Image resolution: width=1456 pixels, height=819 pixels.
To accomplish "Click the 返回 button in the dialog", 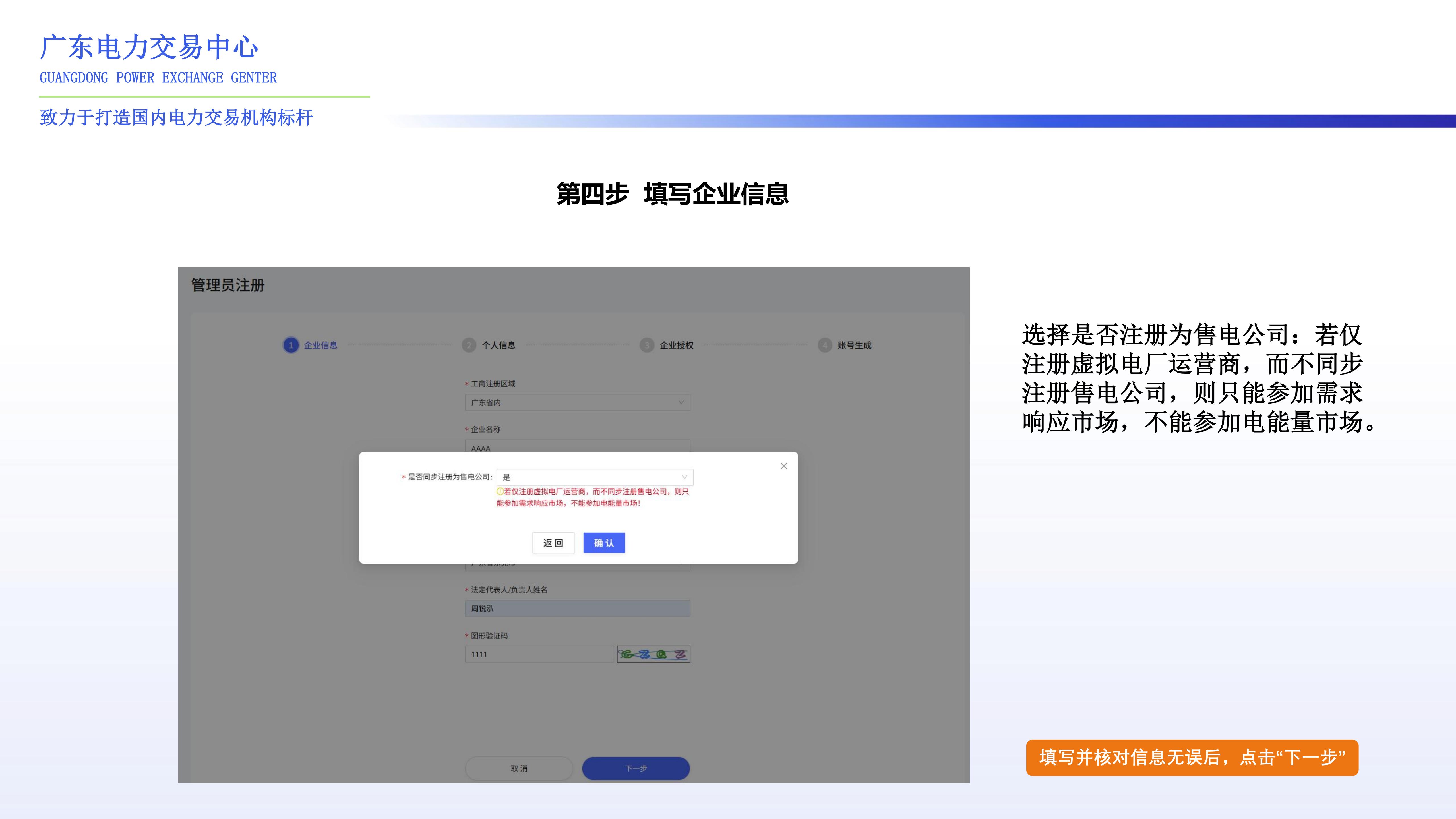I will tap(553, 543).
